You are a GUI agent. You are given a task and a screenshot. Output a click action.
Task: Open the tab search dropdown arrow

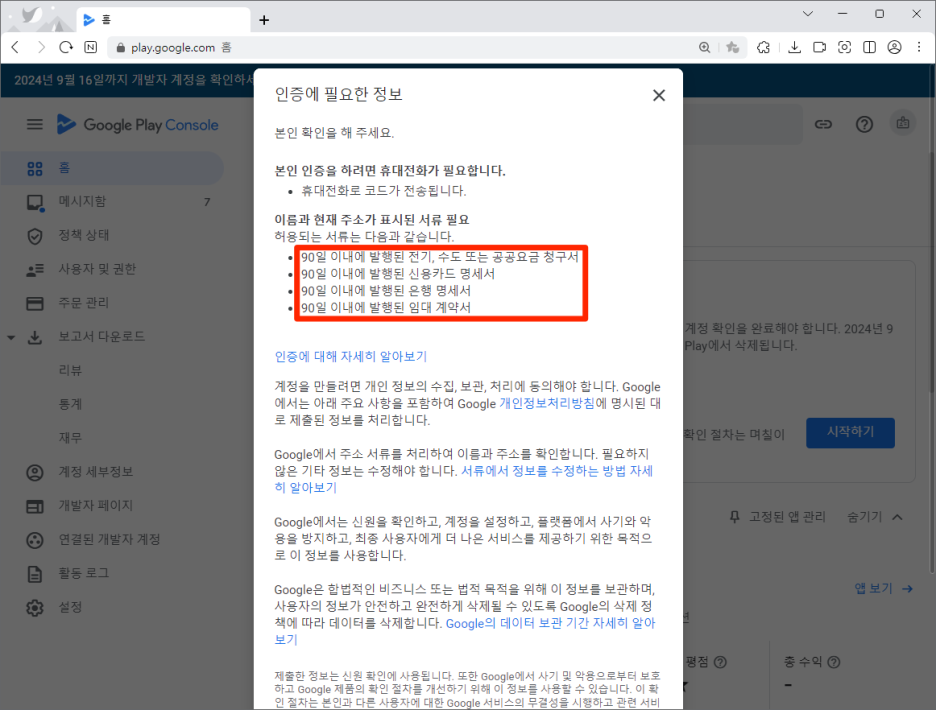tap(808, 14)
